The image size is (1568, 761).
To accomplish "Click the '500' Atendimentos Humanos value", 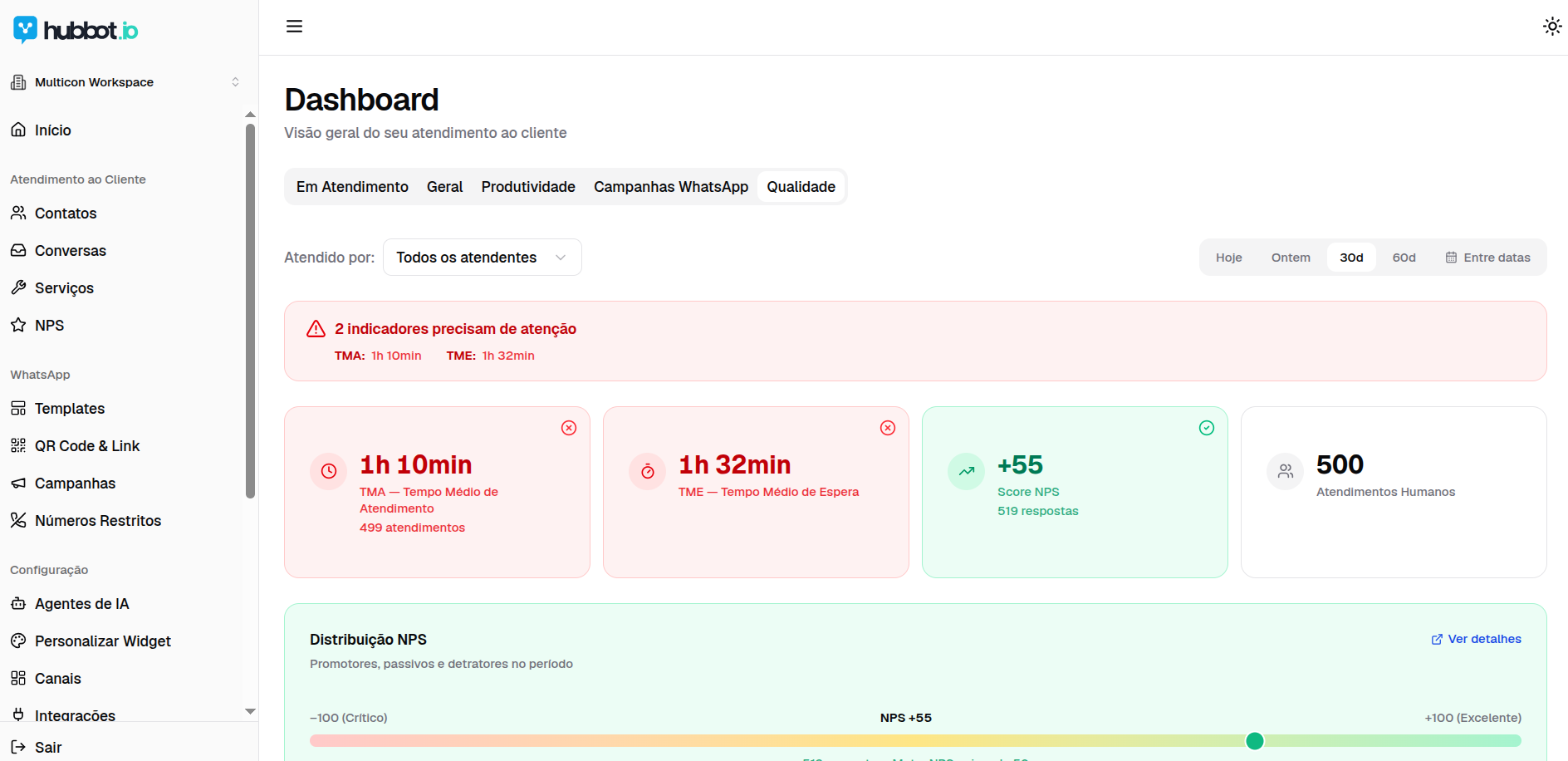I will point(1340,464).
